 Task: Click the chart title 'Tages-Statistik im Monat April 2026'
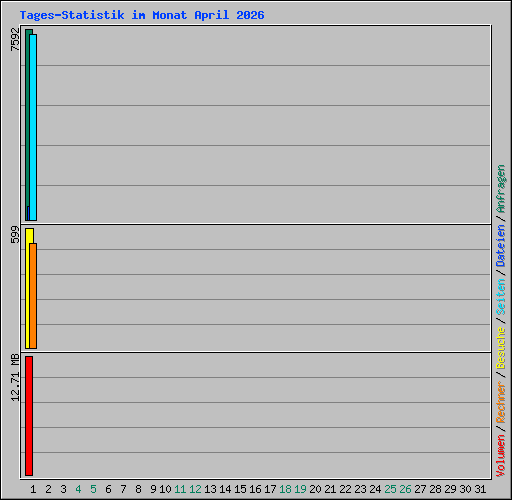[142, 15]
